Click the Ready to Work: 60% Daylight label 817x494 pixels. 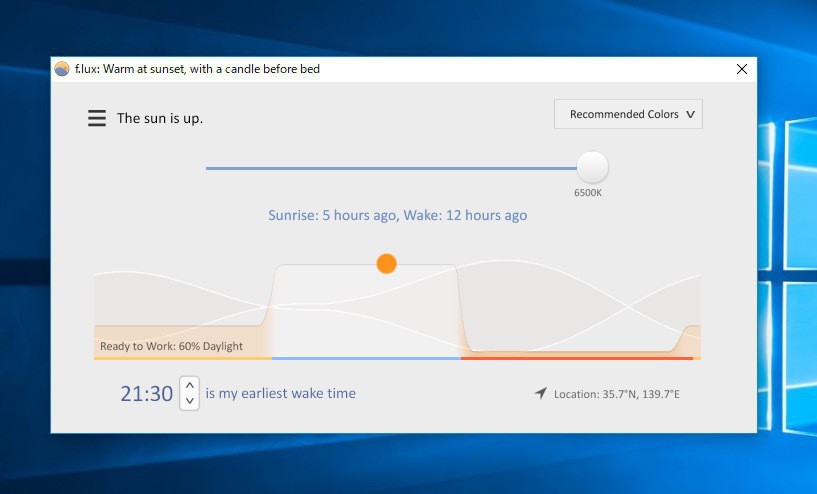[171, 346]
